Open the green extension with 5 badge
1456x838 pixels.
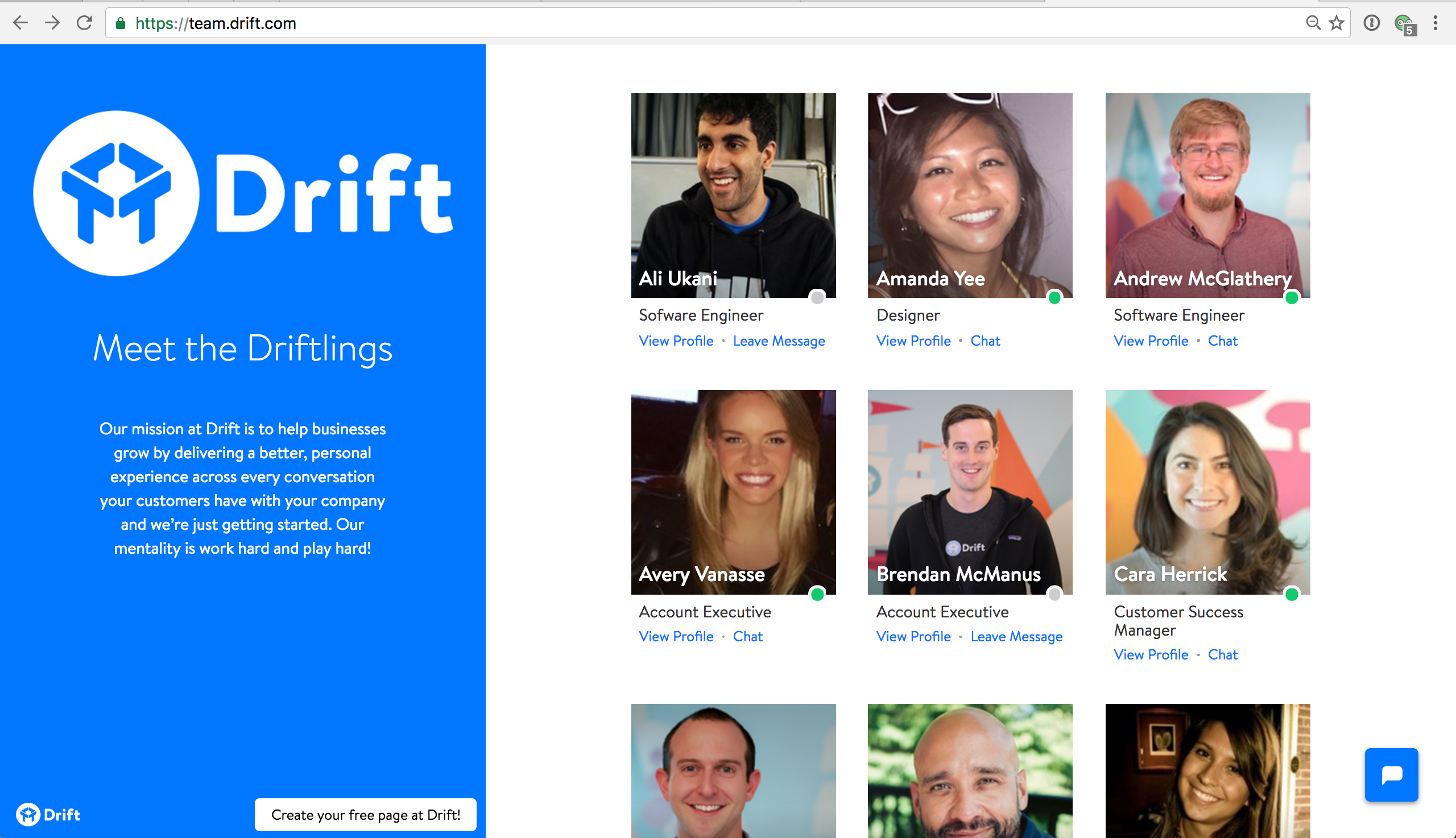[x=1405, y=24]
